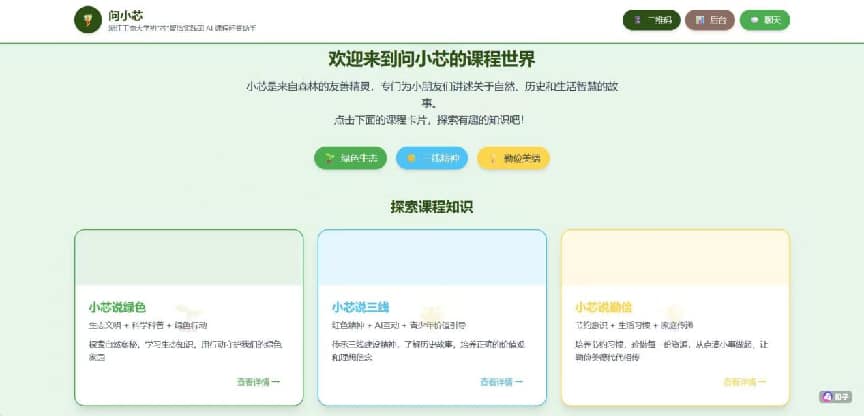Open the 聊天 chat button
The height and width of the screenshot is (416, 864).
pos(764,20)
